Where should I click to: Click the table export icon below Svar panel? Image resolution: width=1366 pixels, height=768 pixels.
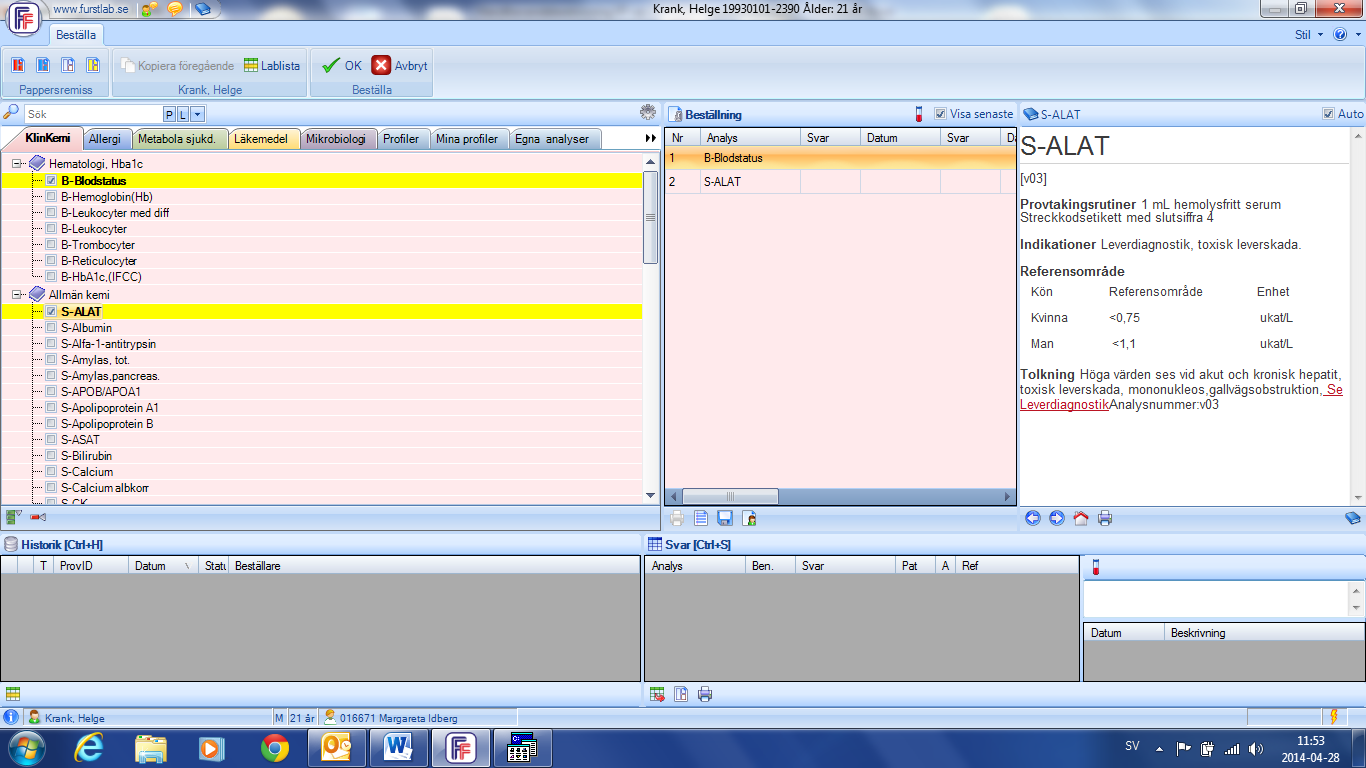click(x=657, y=694)
